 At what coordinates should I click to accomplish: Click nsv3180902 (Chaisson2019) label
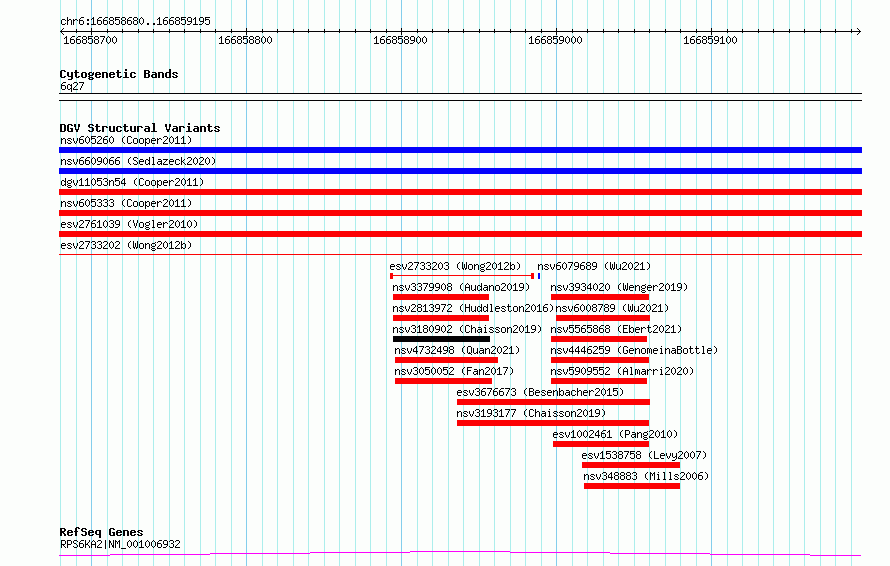pyautogui.click(x=467, y=329)
